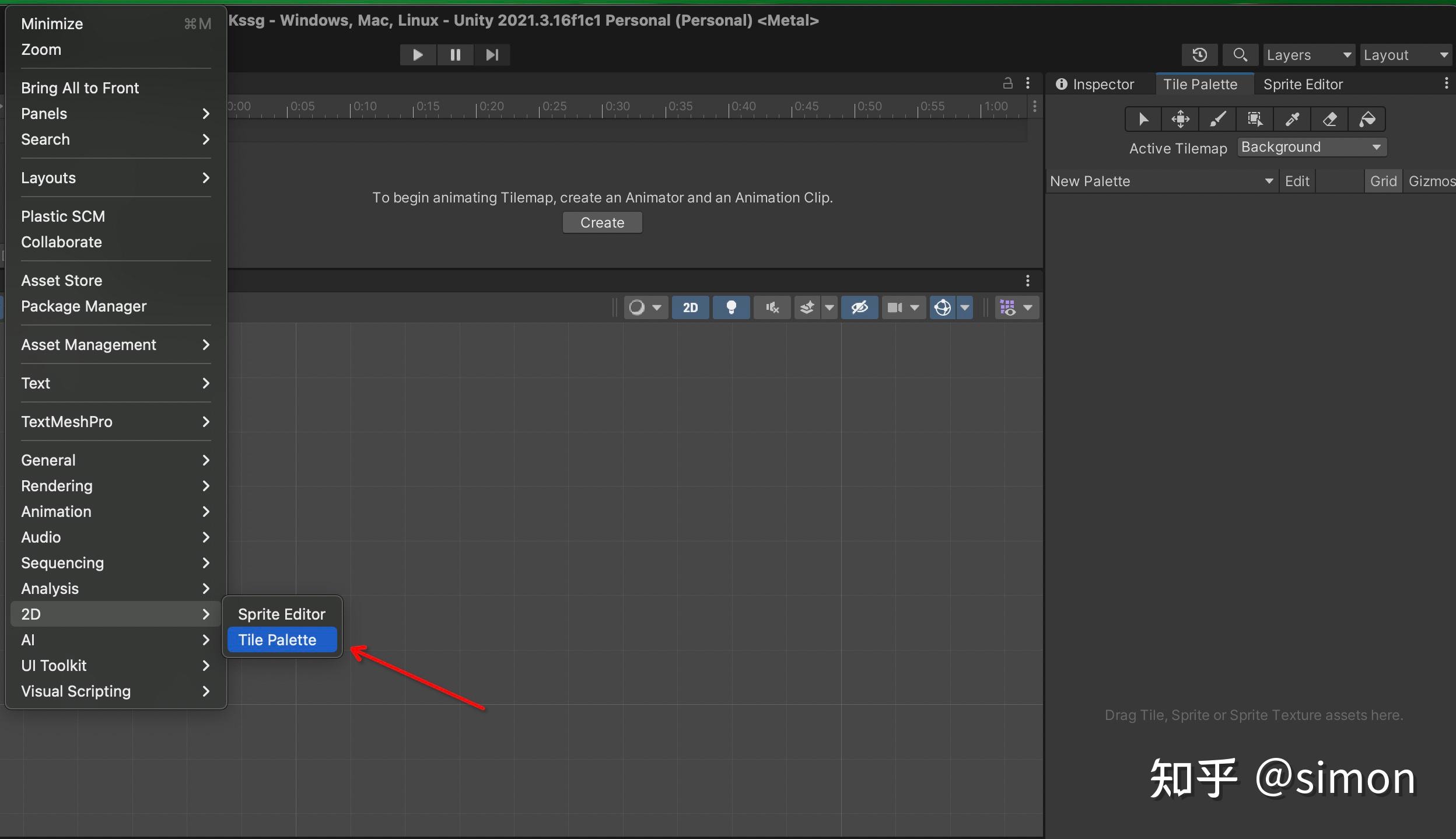Switch to the Sprite Editor tab

click(x=1303, y=85)
